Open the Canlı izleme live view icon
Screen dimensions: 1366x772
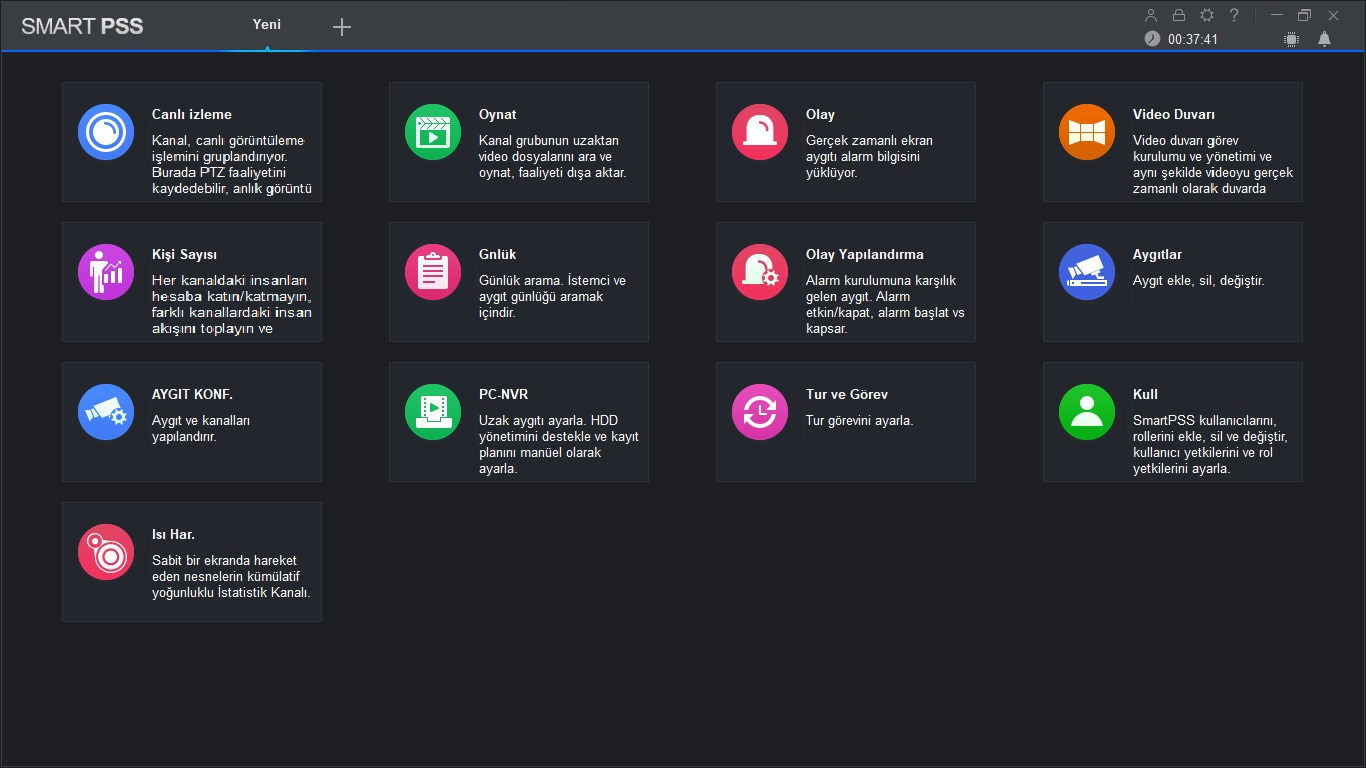tap(106, 132)
